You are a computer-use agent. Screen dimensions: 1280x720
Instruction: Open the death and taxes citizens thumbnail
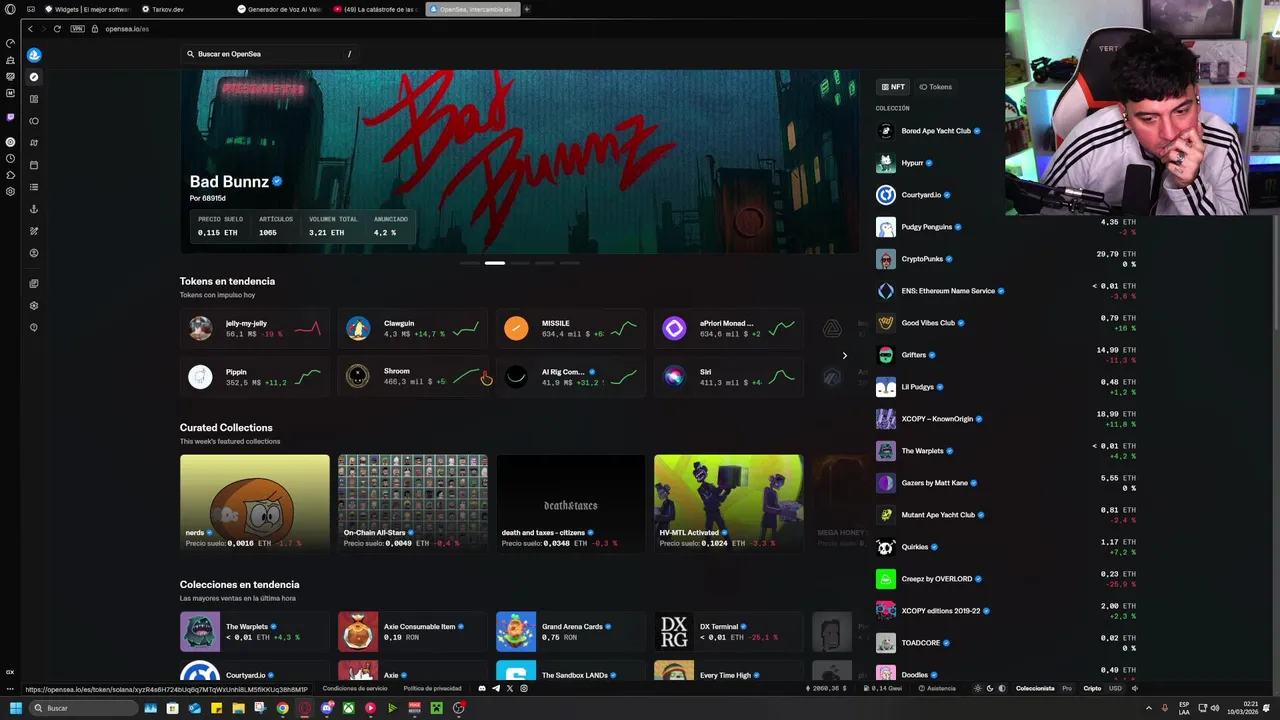tap(570, 502)
